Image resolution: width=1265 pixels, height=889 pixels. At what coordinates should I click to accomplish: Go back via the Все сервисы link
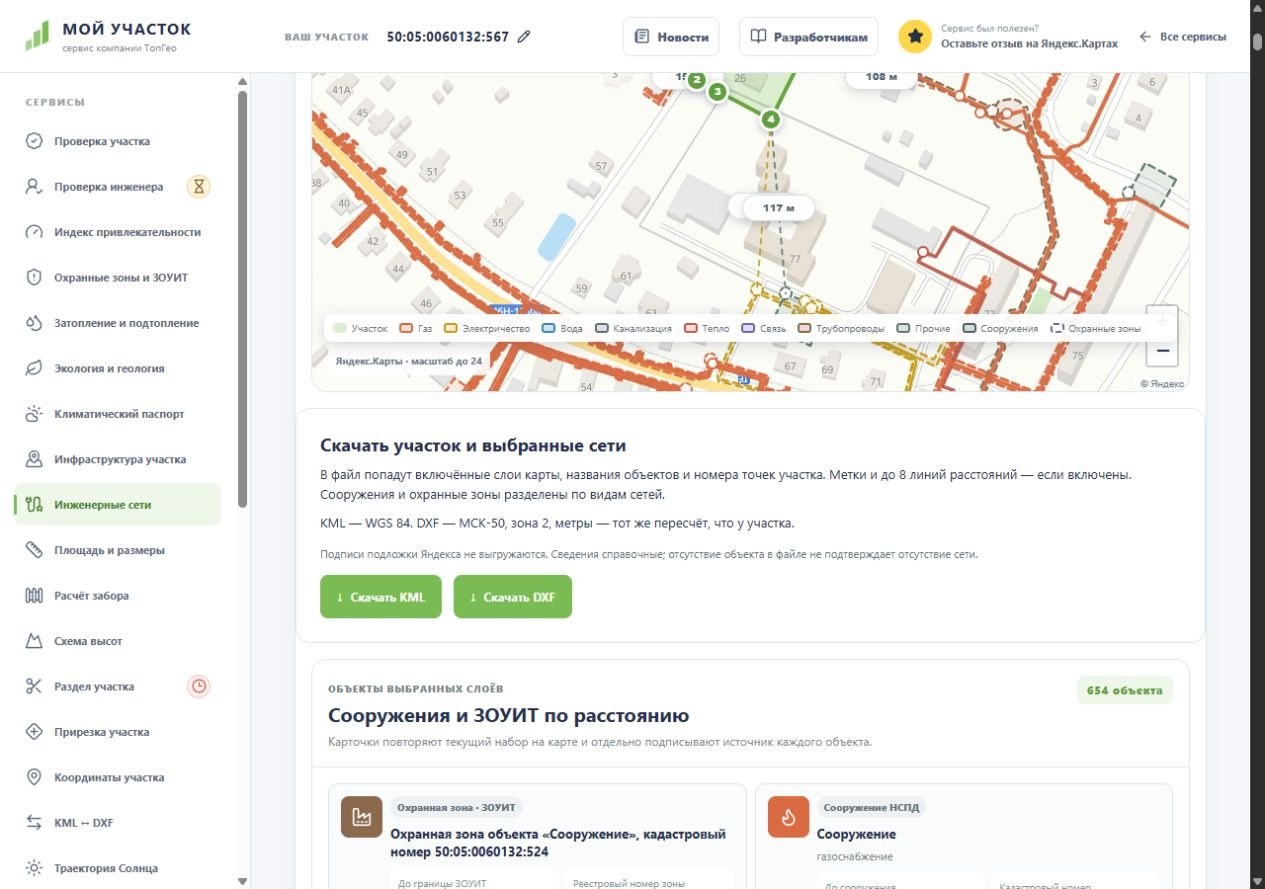coord(1183,37)
